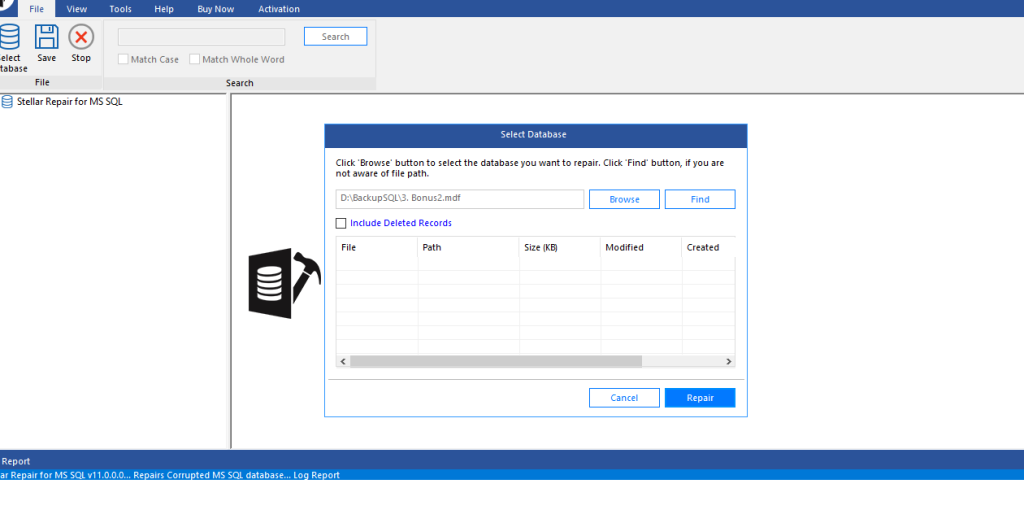Screen dimensions: 1024x523
Task: Open the View ribbon tab
Action: [76, 9]
